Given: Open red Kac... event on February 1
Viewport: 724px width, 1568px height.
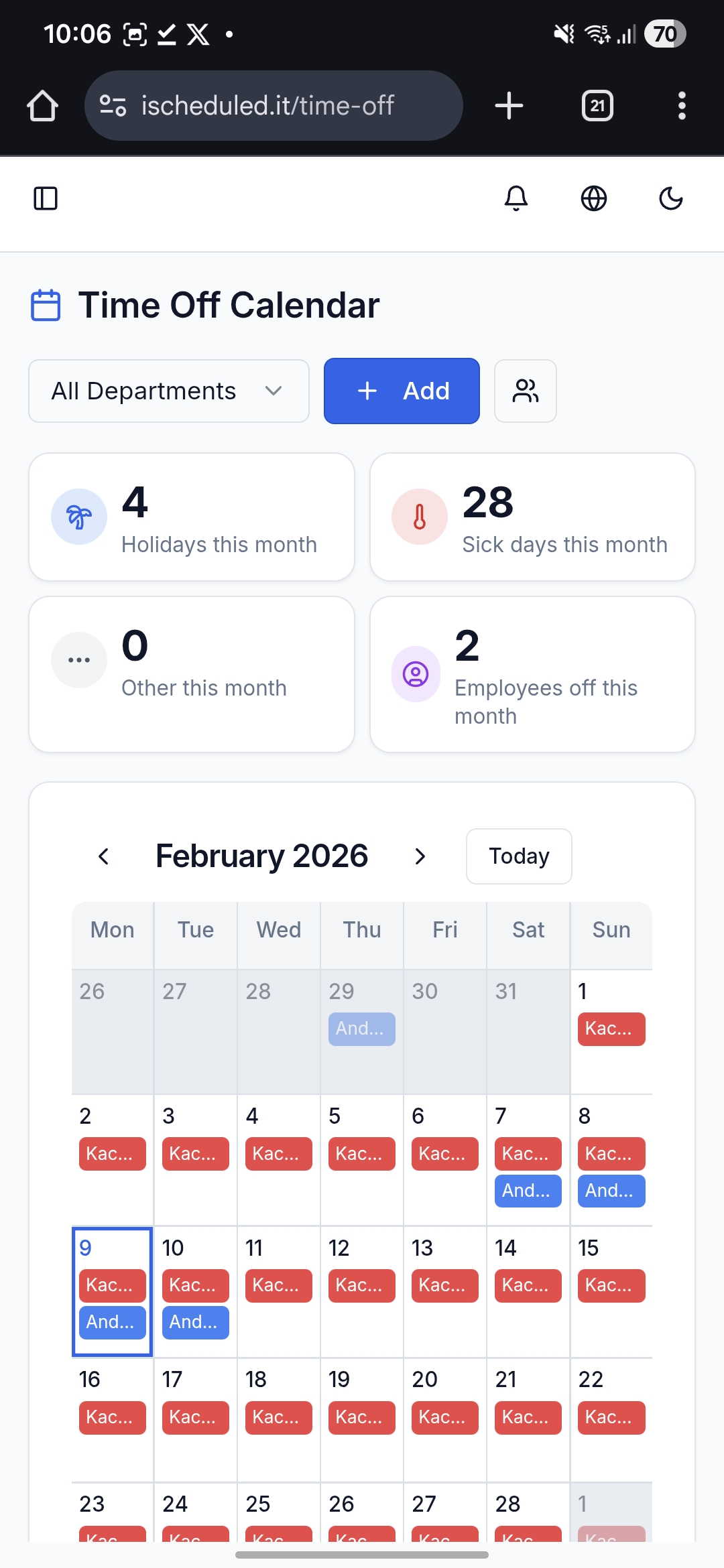Looking at the screenshot, I should pyautogui.click(x=611, y=1029).
